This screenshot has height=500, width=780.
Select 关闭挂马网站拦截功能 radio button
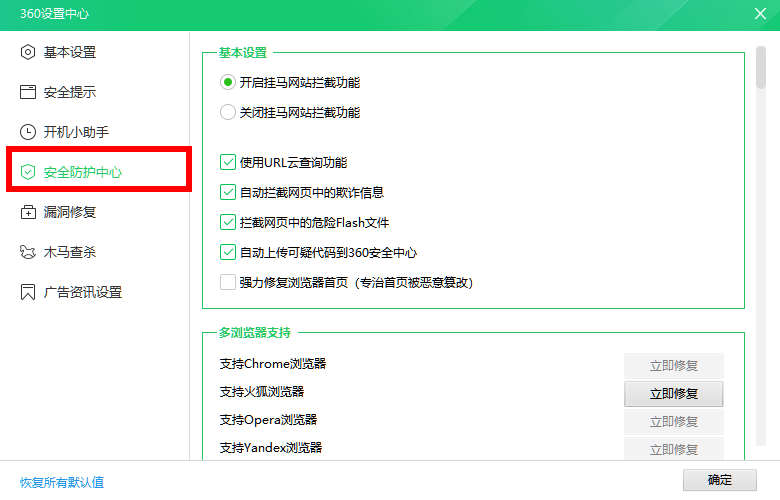tap(228, 112)
